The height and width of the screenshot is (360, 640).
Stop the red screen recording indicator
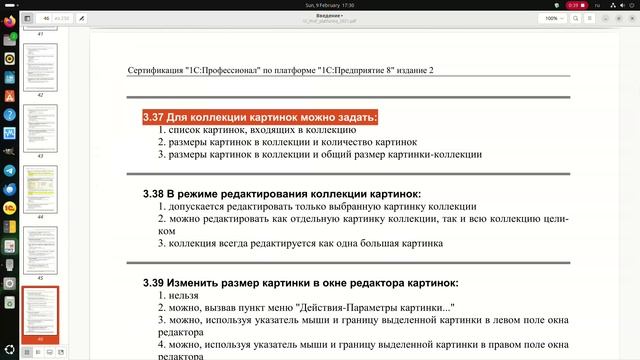click(577, 5)
